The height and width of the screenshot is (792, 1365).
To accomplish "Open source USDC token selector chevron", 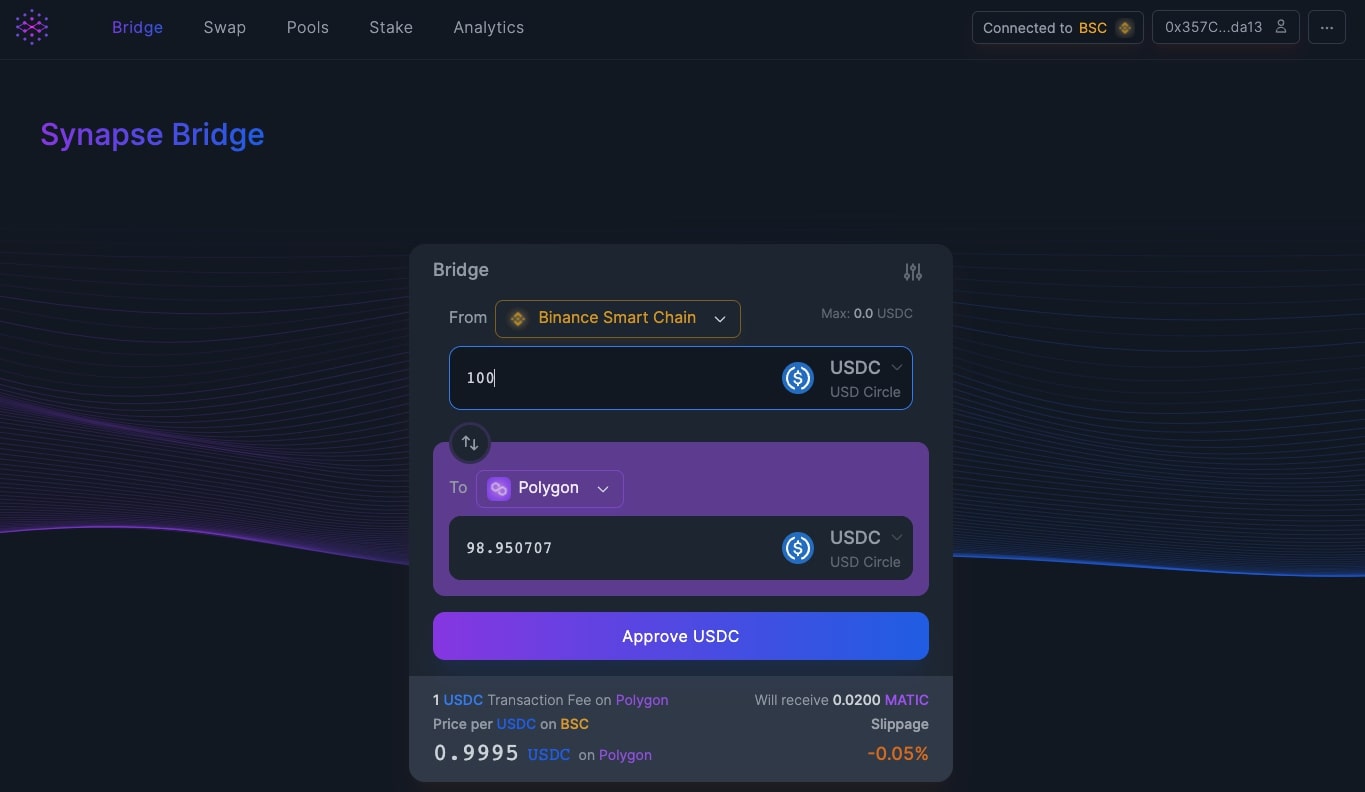I will click(897, 367).
